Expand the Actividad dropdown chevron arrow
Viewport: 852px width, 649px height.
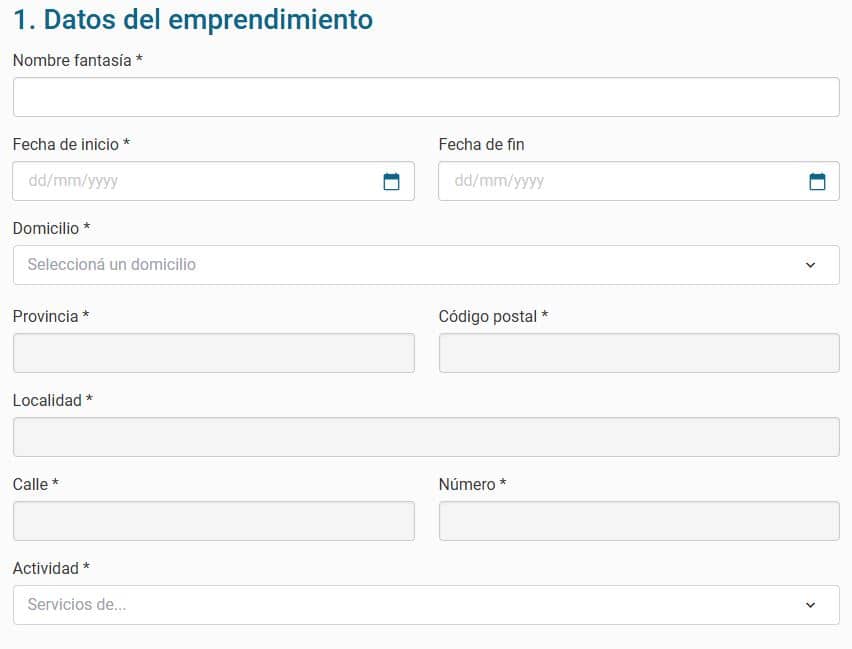click(x=810, y=605)
